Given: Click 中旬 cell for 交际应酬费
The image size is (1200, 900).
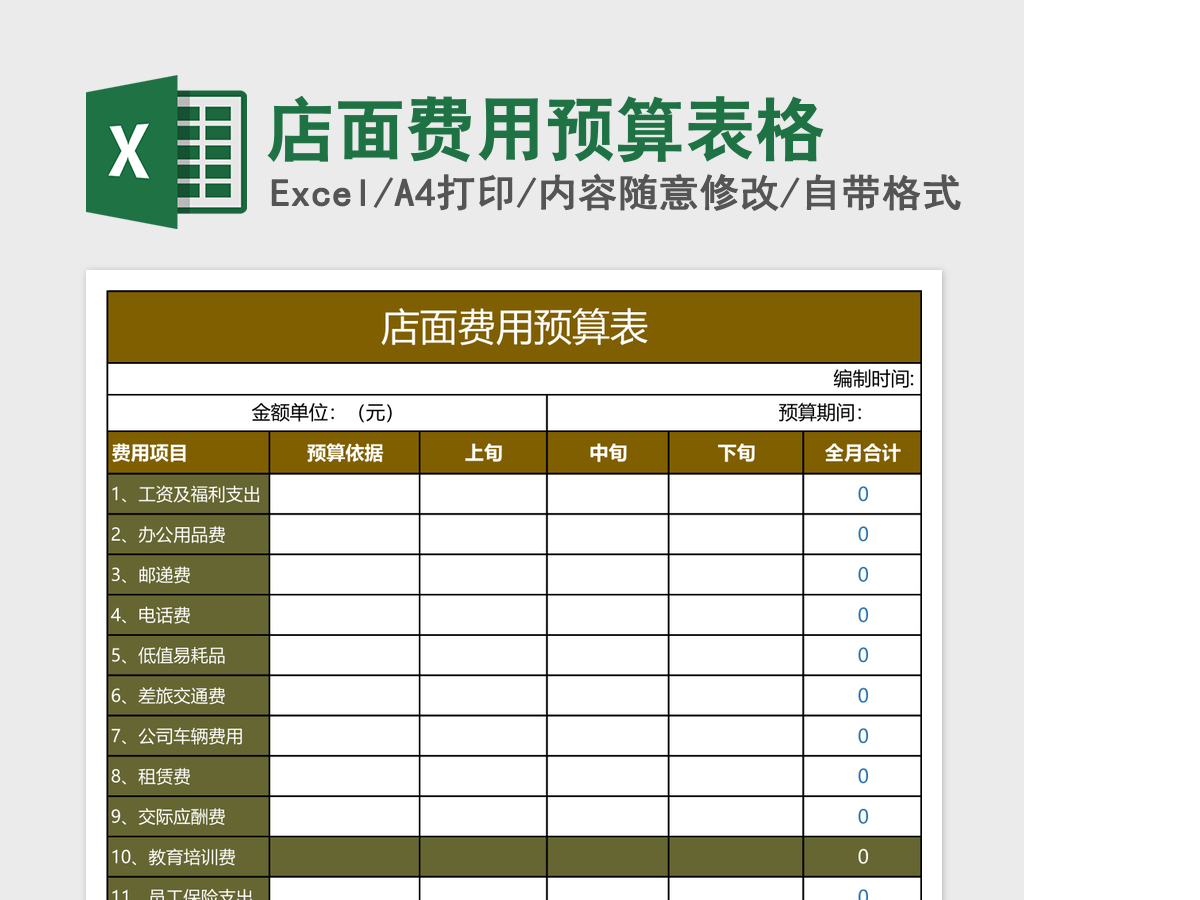Looking at the screenshot, I should pos(608,817).
